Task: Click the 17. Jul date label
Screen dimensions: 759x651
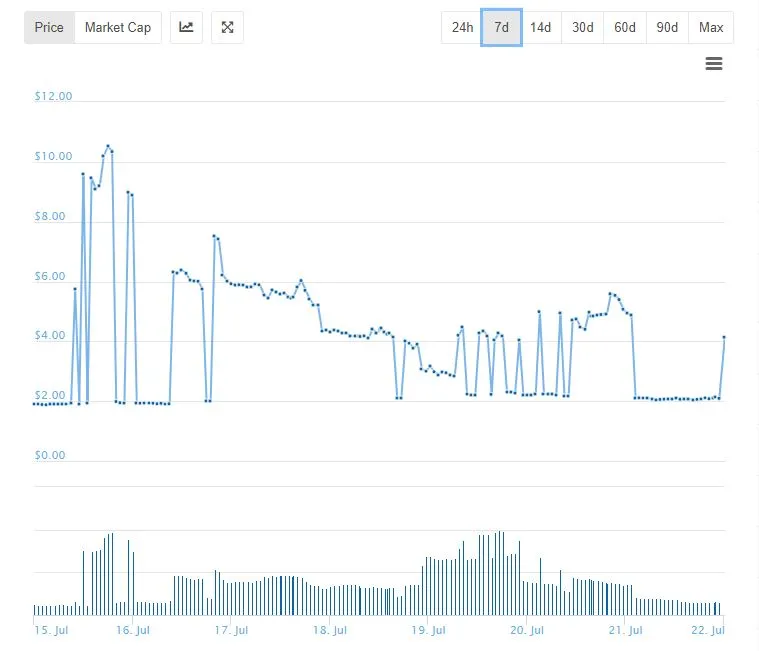Action: coord(231,630)
